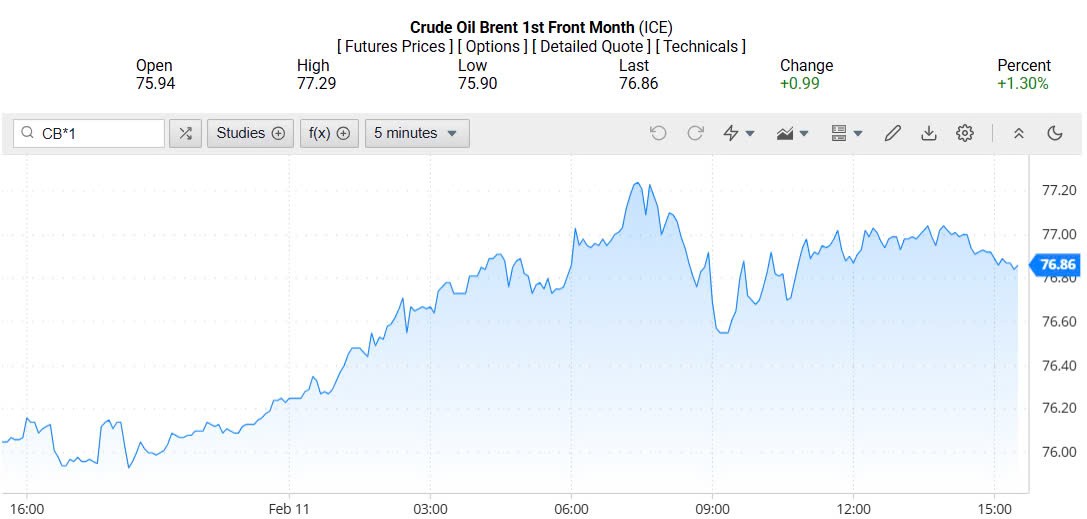Click the f(x) expression button
Screen dimensions: 1087x519
(329, 133)
